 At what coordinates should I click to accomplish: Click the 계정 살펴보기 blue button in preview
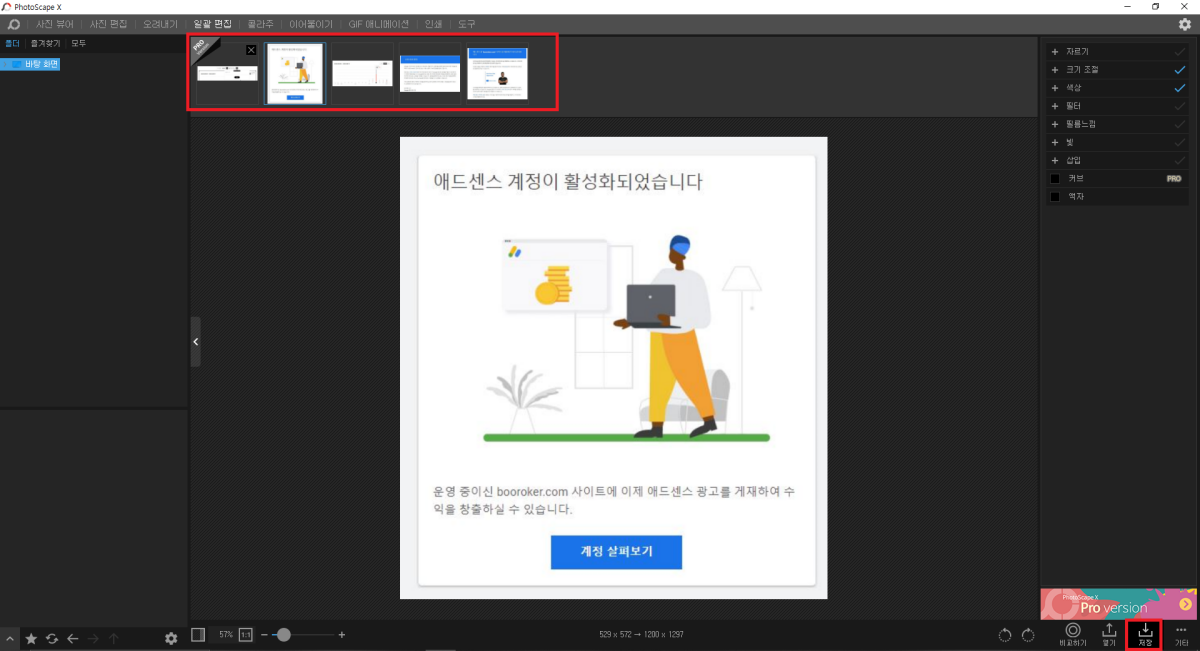coord(616,552)
